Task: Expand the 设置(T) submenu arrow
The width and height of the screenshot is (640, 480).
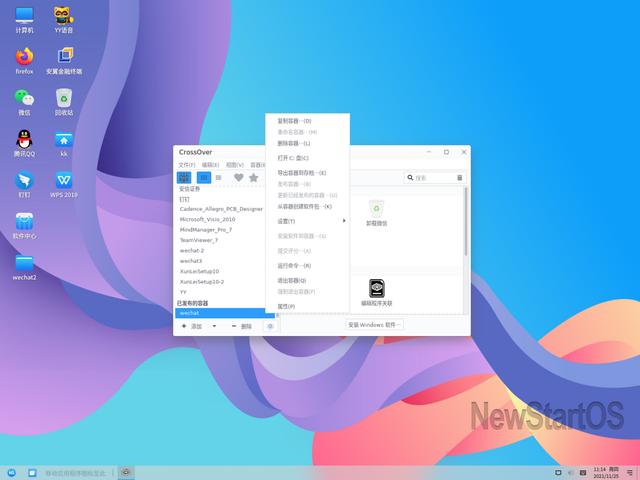Action: tap(344, 221)
